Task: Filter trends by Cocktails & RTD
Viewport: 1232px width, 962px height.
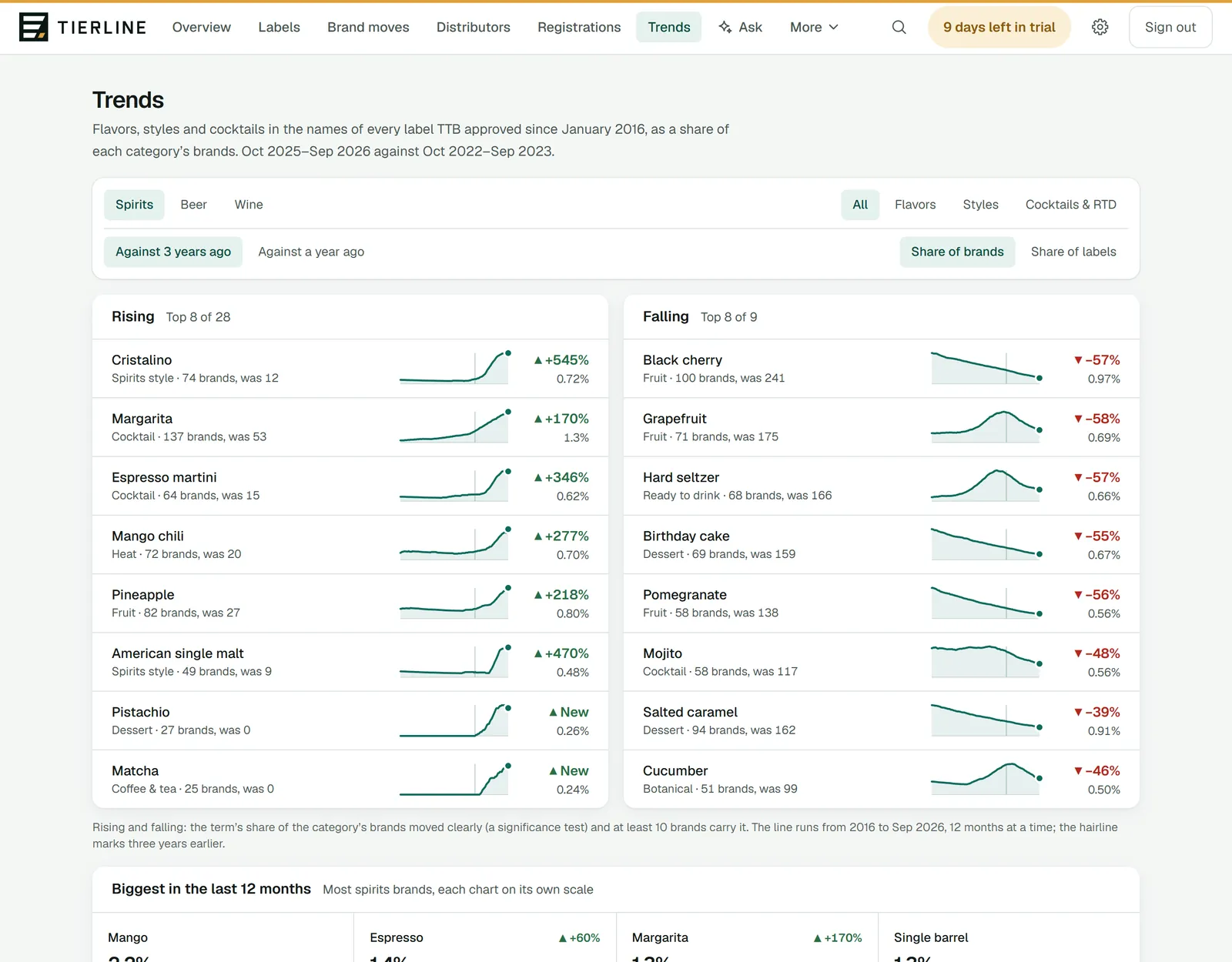Action: tap(1071, 205)
